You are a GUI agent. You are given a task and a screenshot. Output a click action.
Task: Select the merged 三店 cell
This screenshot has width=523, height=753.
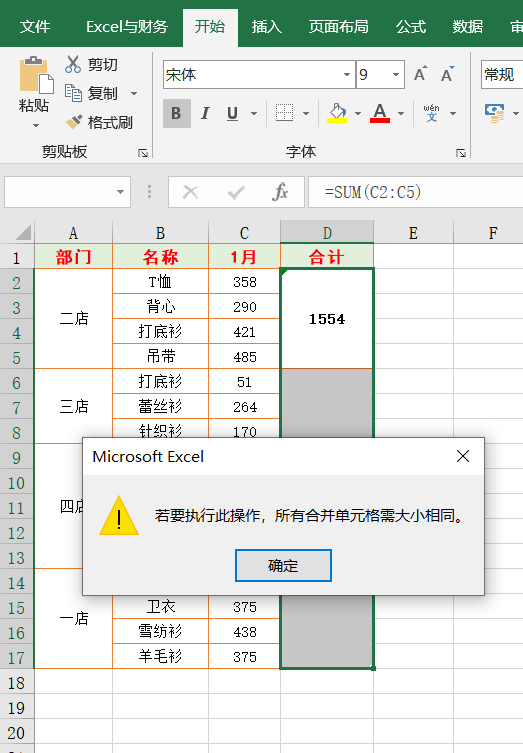pos(73,406)
